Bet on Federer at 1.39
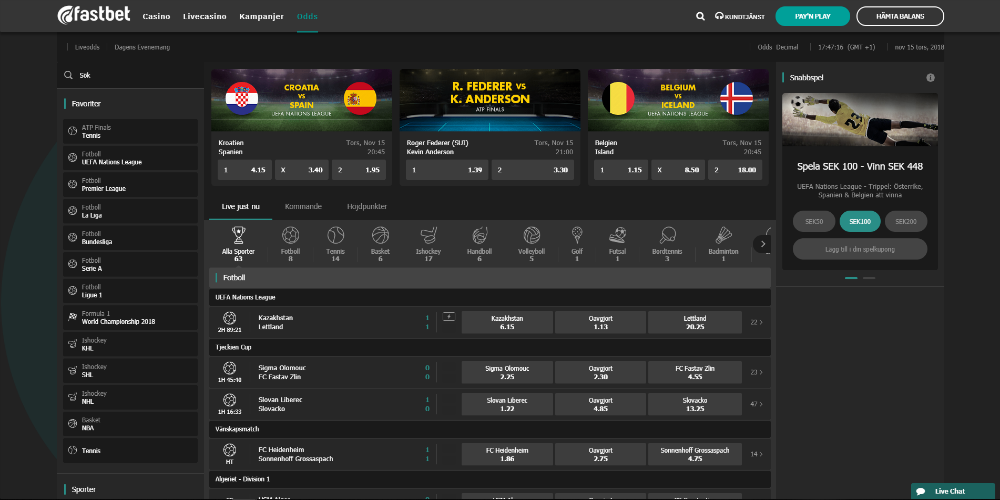 click(x=447, y=170)
